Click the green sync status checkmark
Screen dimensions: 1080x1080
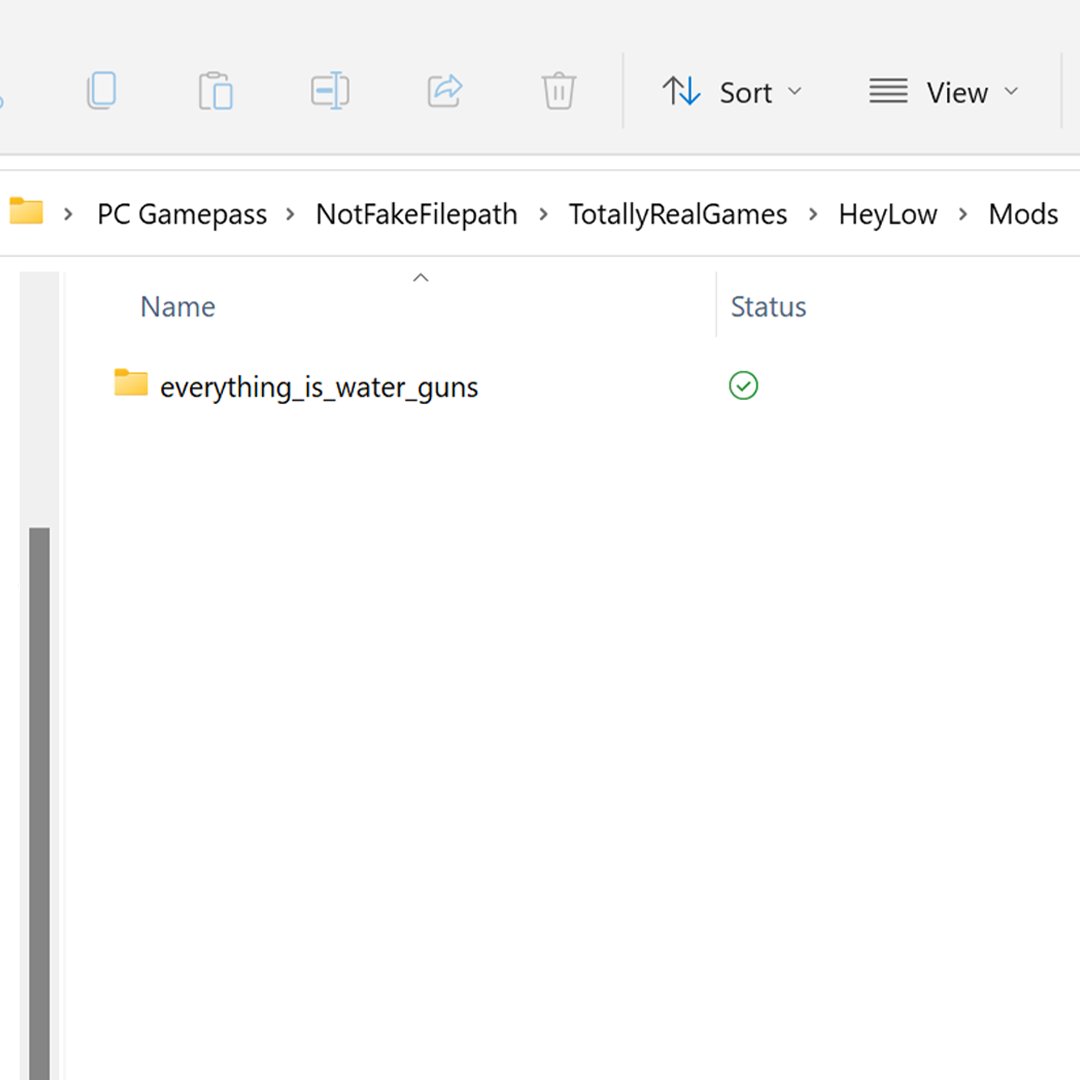(x=743, y=385)
